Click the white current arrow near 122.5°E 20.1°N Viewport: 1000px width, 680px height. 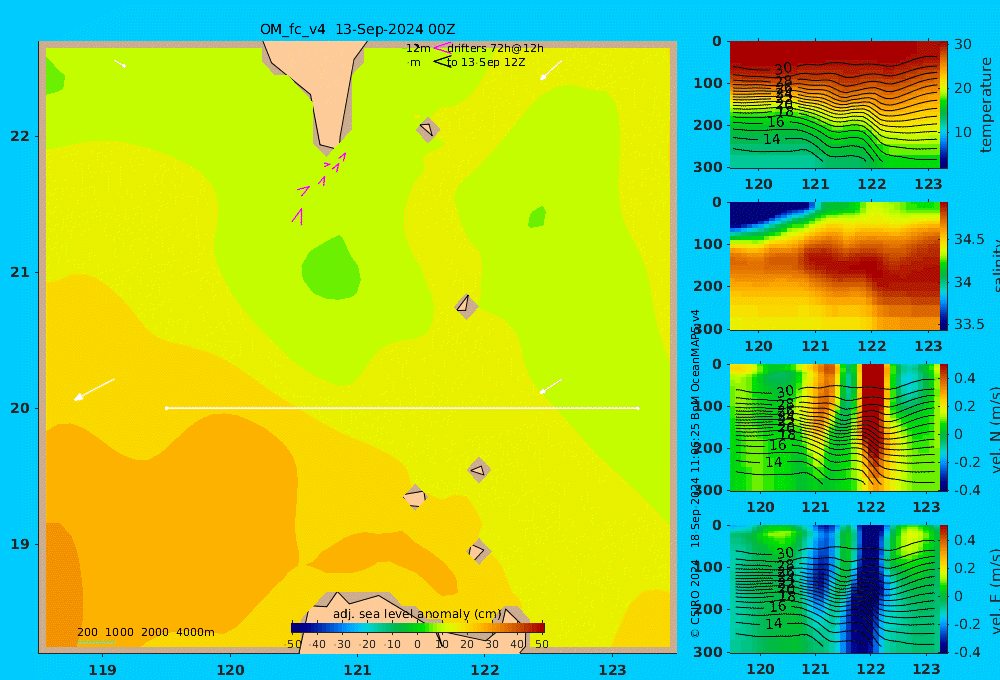(551, 386)
